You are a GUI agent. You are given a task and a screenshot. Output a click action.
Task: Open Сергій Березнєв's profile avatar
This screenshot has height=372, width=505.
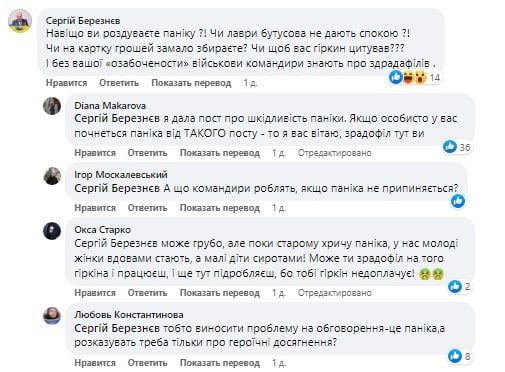[x=20, y=21]
